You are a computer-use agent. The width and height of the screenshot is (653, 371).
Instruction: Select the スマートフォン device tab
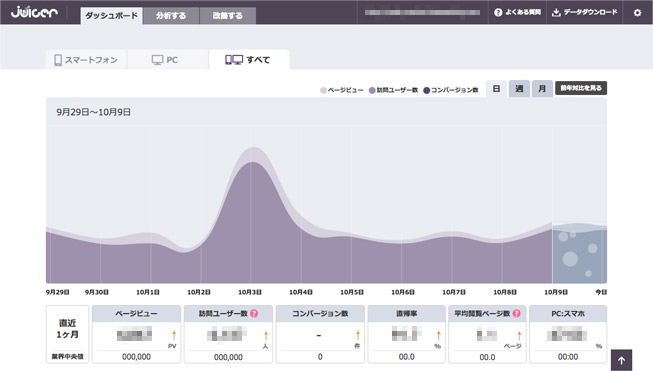click(86, 60)
